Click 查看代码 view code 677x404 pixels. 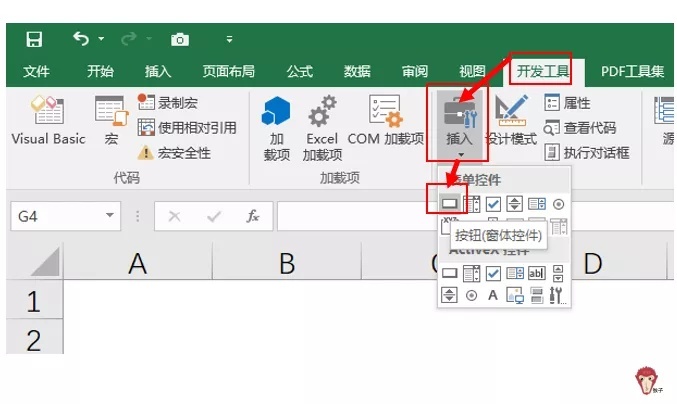tap(580, 128)
